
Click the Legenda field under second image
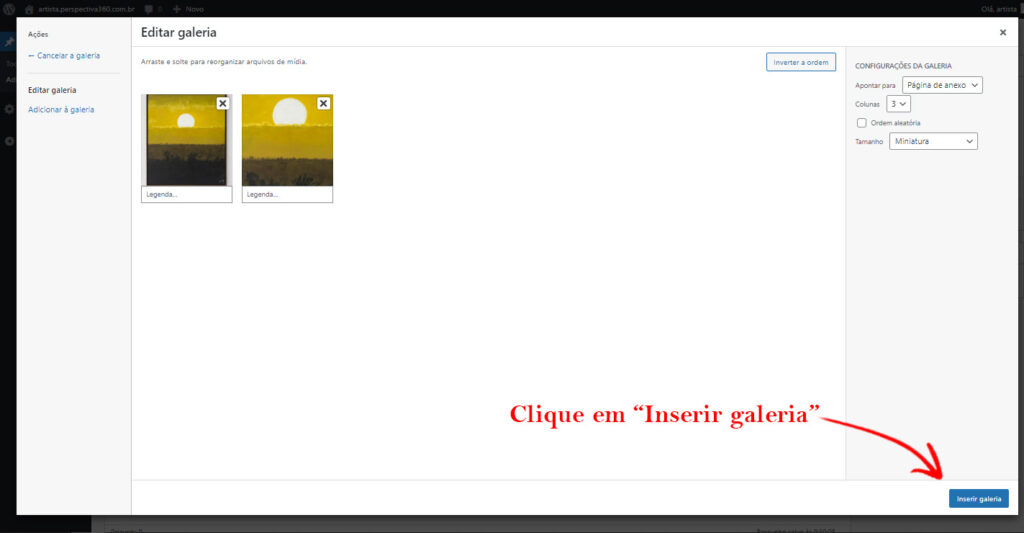[287, 195]
